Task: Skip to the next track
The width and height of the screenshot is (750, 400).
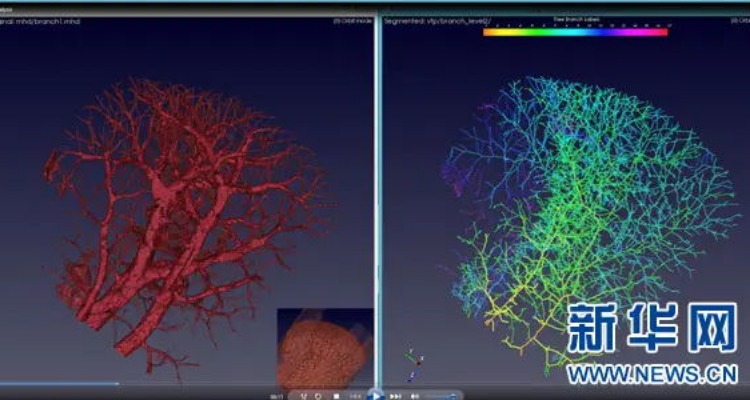Action: [x=396, y=395]
